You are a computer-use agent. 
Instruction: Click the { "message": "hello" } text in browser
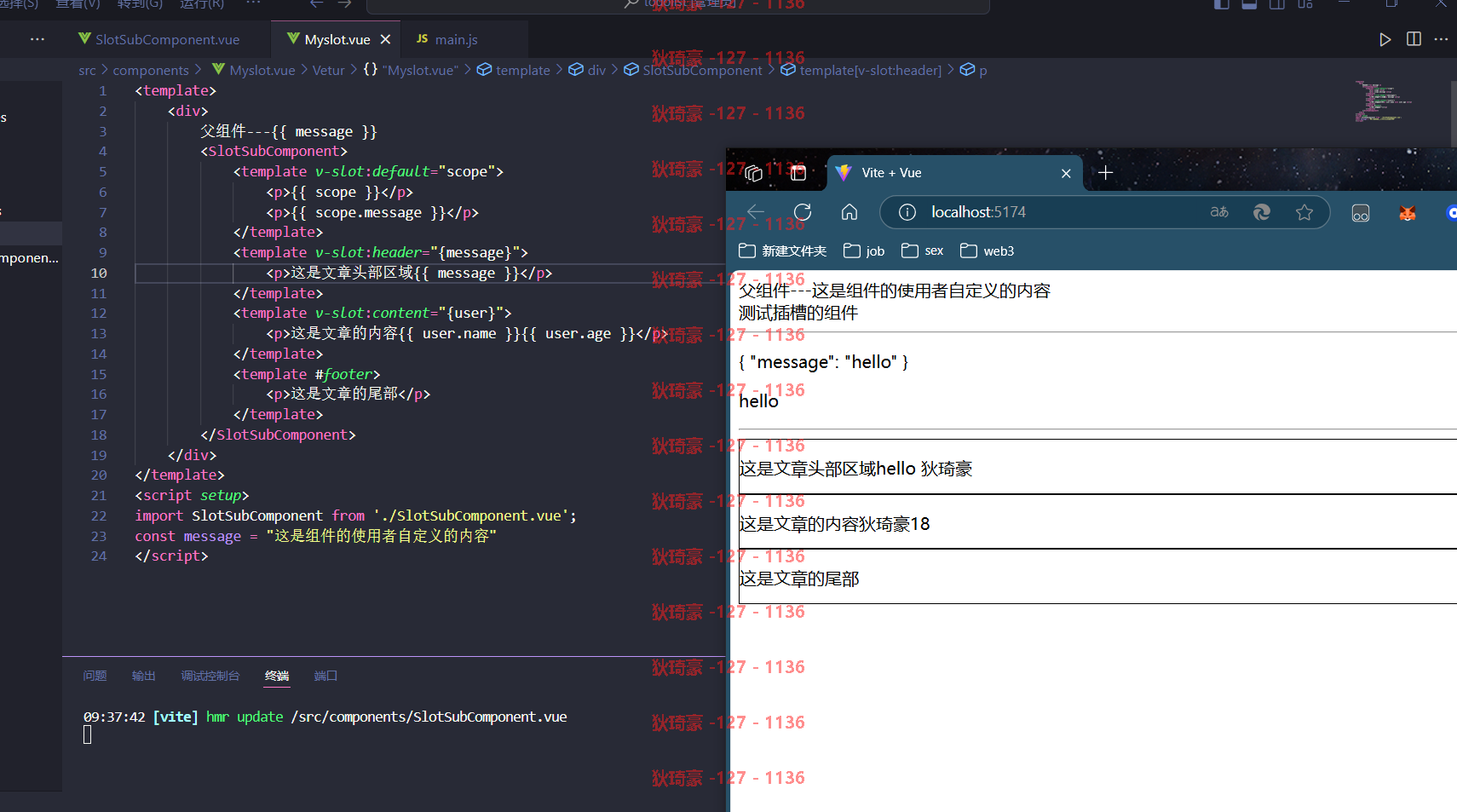(x=823, y=362)
